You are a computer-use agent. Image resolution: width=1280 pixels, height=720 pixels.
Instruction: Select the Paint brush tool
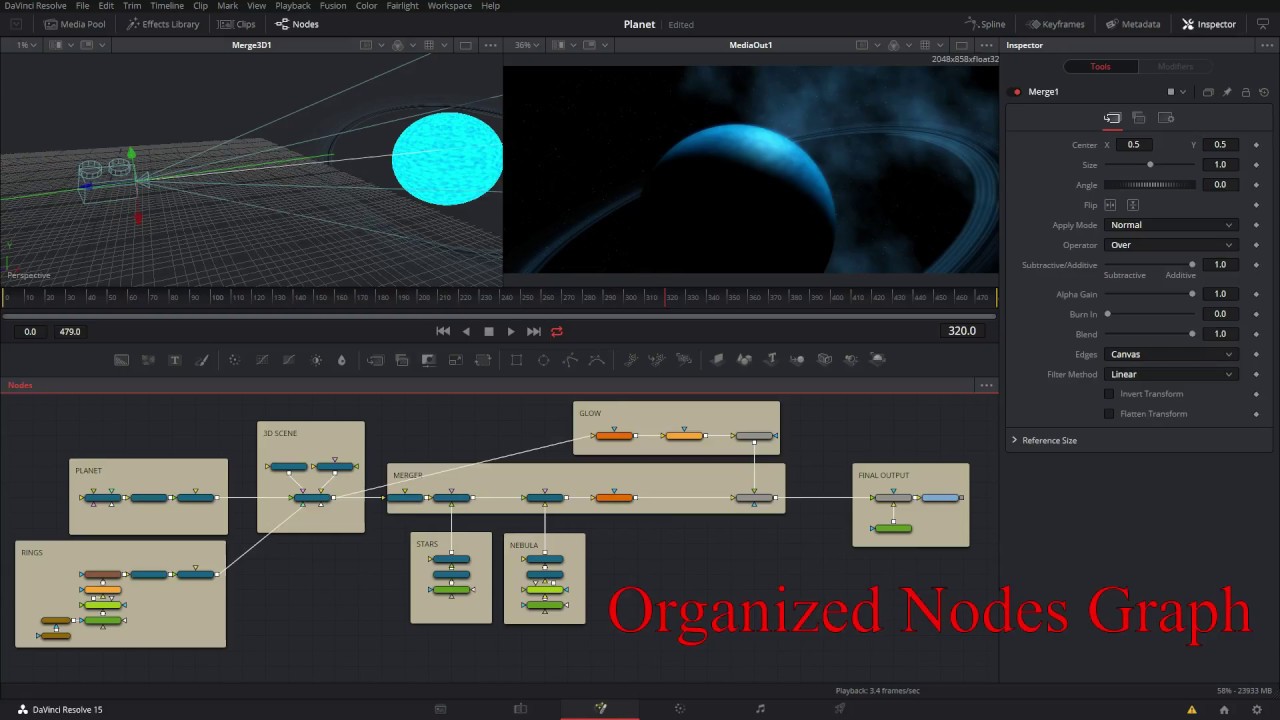point(201,360)
